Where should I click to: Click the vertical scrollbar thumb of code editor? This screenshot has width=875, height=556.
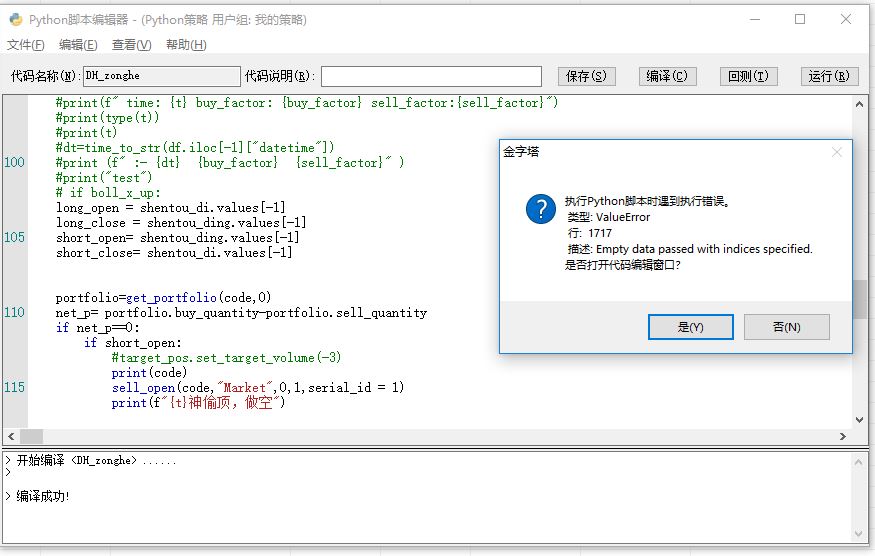859,299
